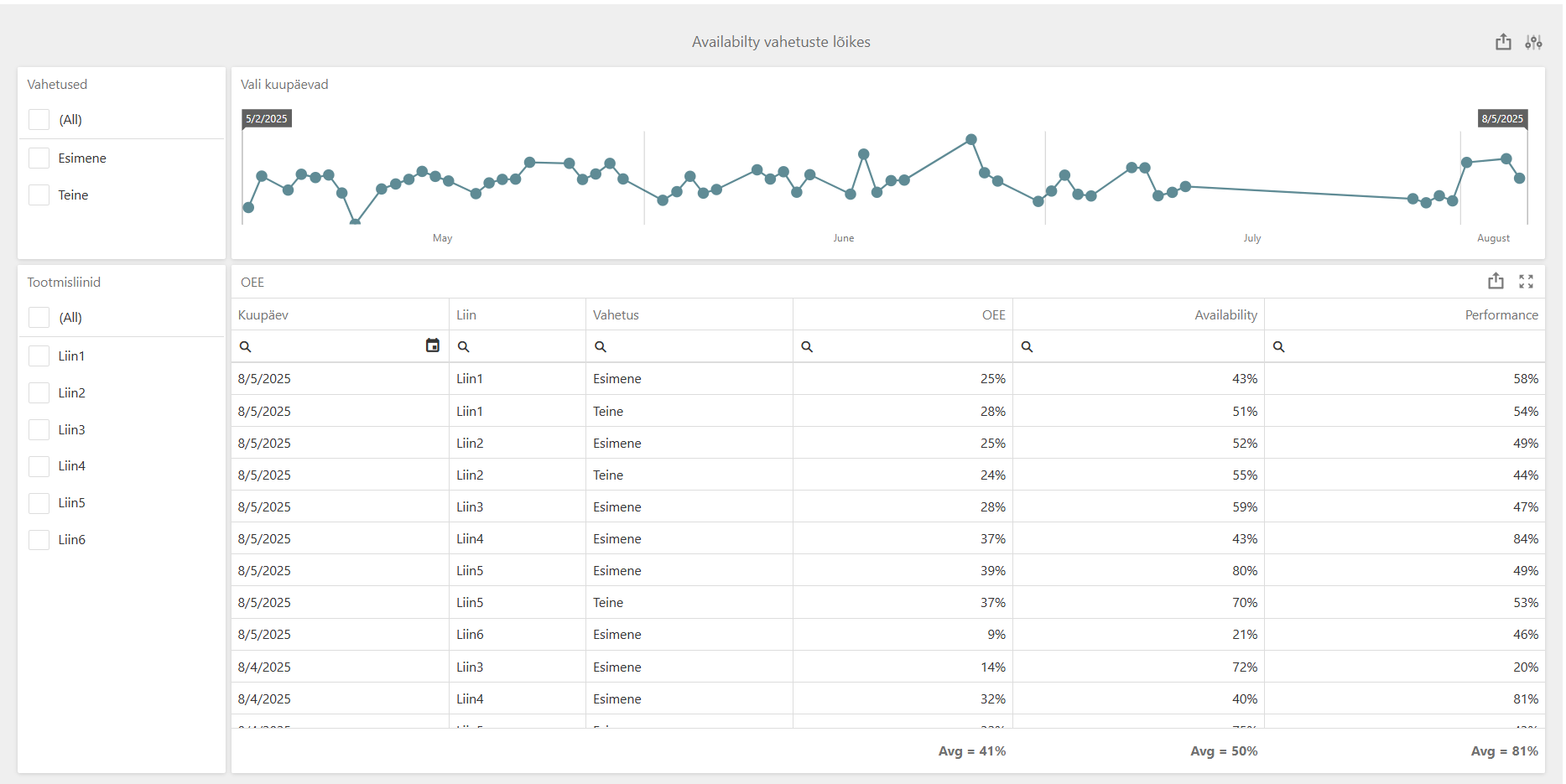Viewport: 1566px width, 784px height.
Task: Check the Esimene shift checkbox
Action: (39, 158)
